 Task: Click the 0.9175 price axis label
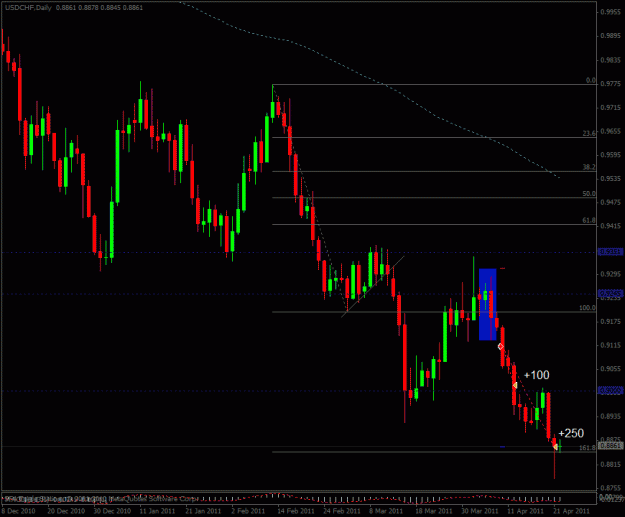(x=611, y=321)
